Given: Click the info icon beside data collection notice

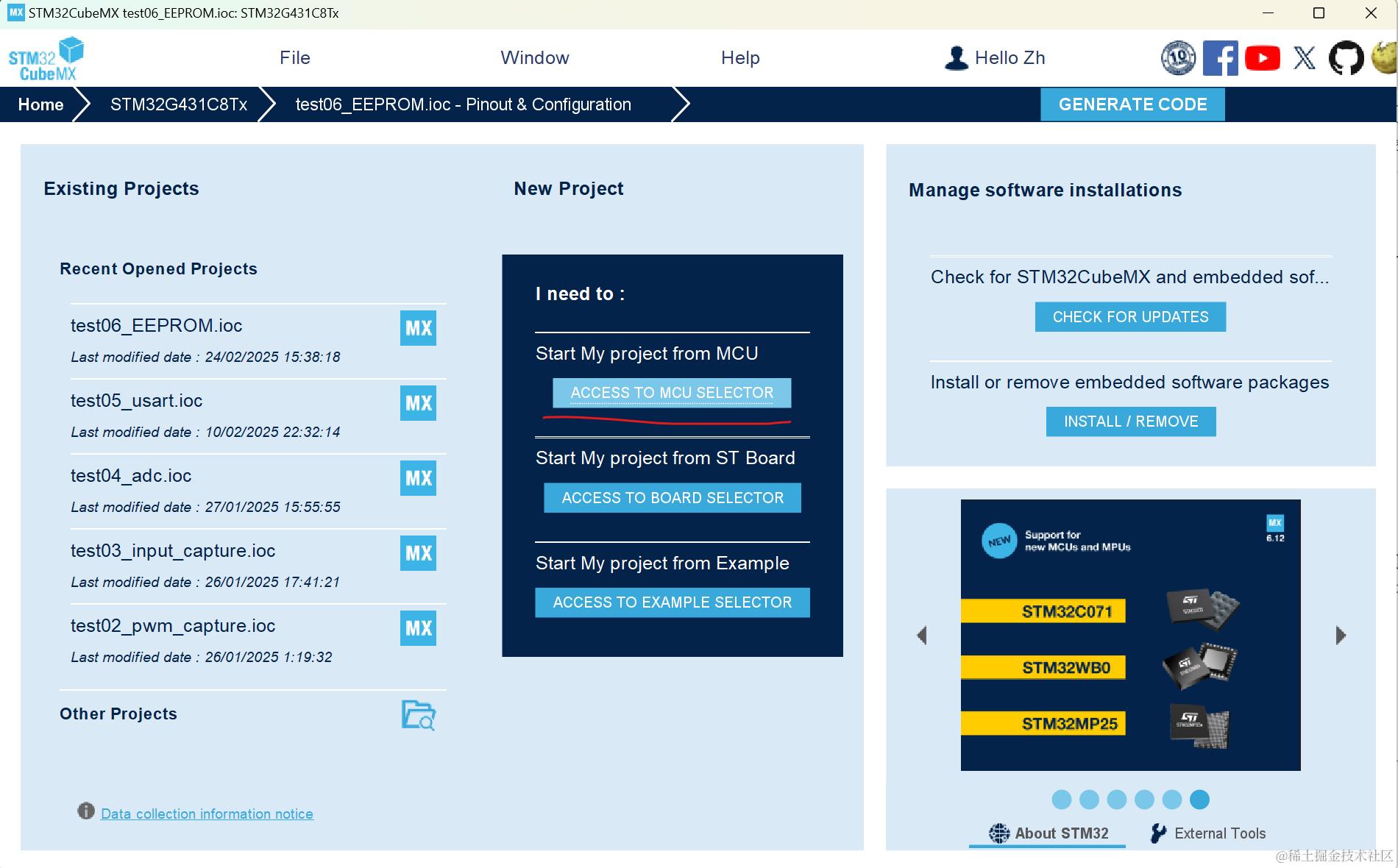Looking at the screenshot, I should tap(86, 811).
